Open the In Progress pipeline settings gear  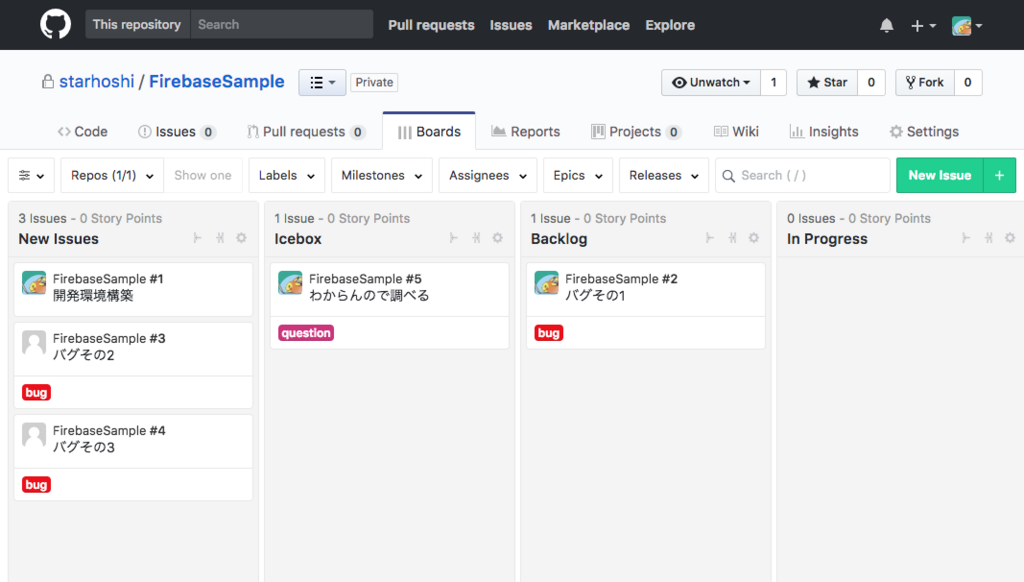[1010, 238]
